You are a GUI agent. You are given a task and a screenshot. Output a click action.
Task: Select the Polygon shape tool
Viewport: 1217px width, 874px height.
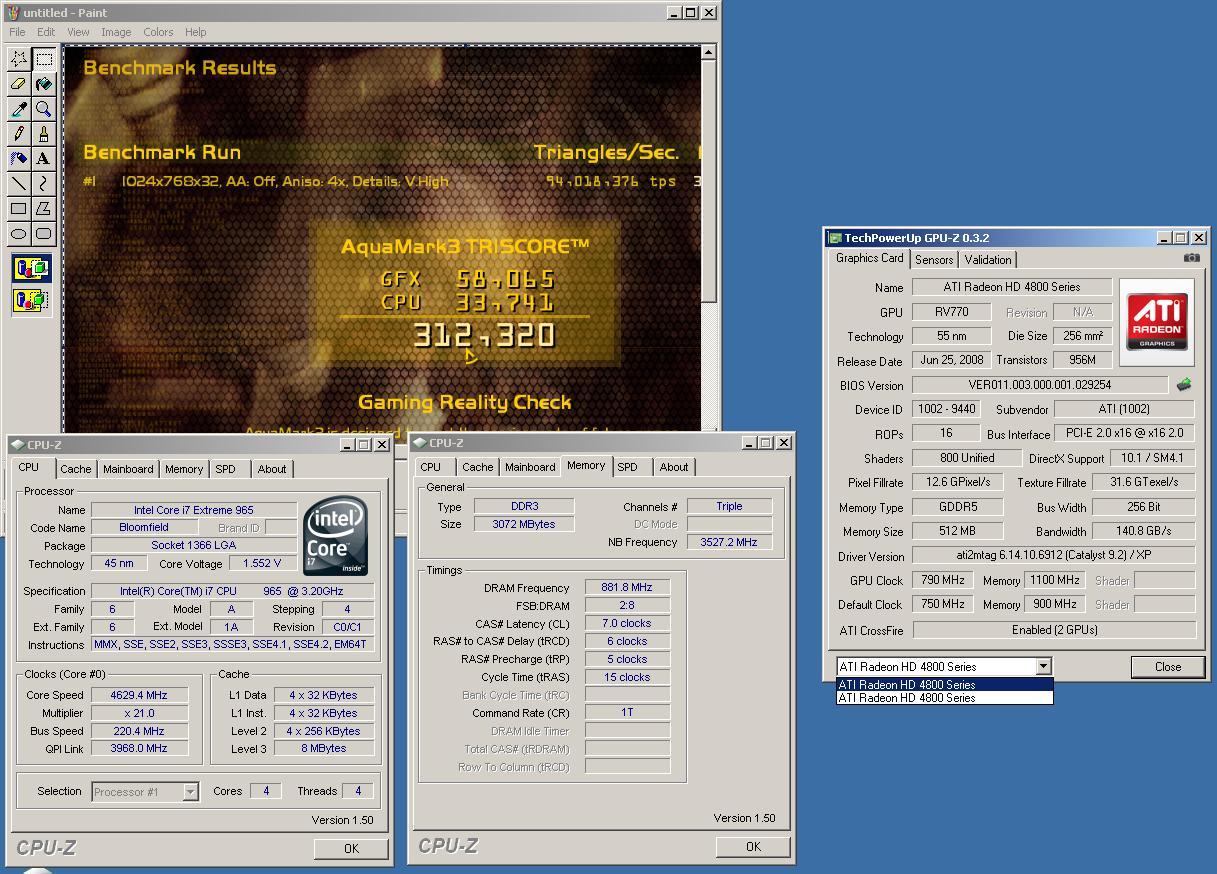(x=44, y=209)
